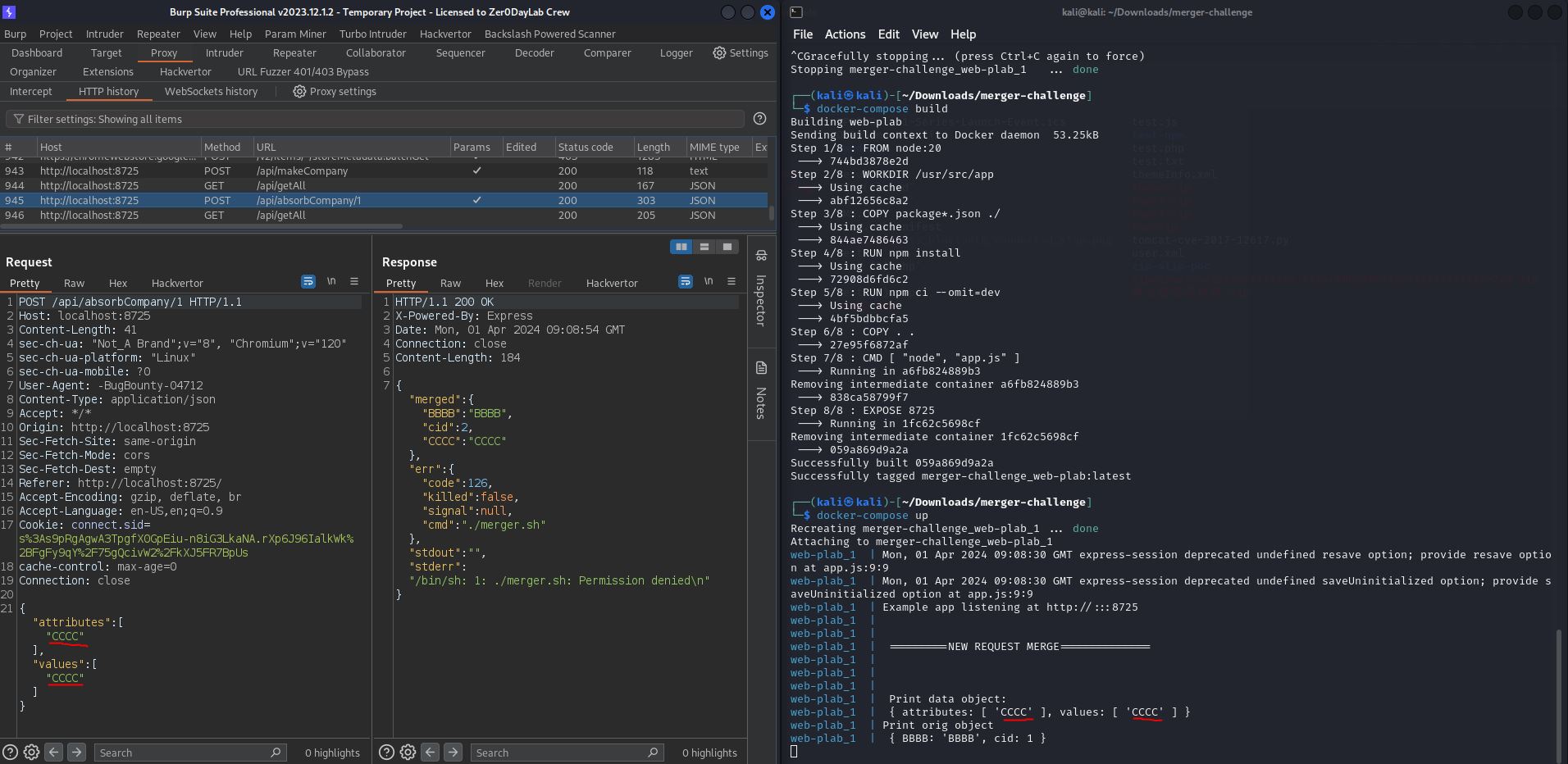Open terminal Actions menu

point(845,34)
